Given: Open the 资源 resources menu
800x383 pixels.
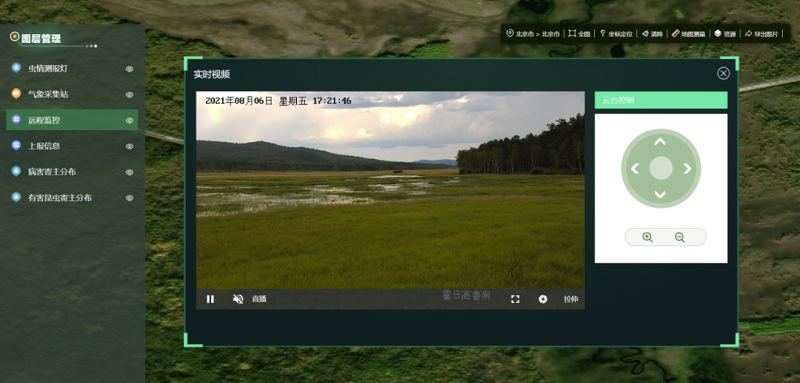Looking at the screenshot, I should coord(725,34).
